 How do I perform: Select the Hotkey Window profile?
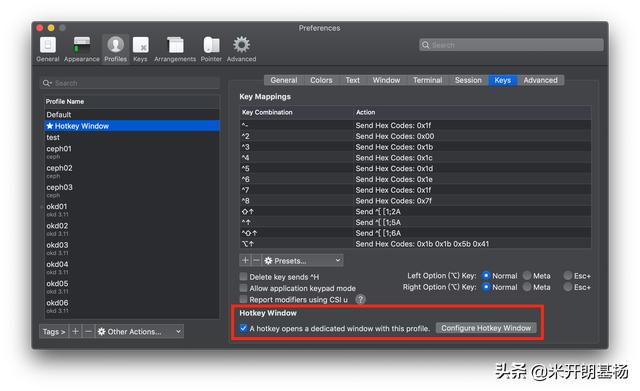pos(131,126)
